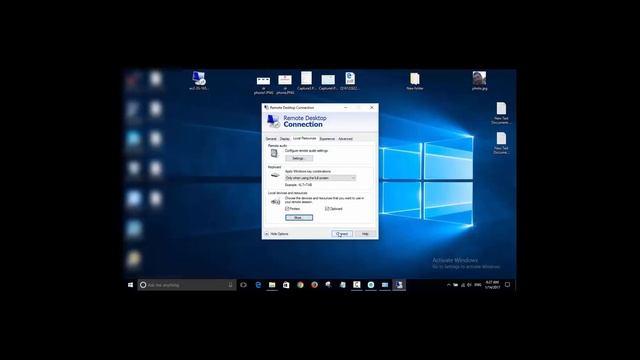The height and width of the screenshot is (360, 640).
Task: Select the Local Resources tab
Action: [304, 138]
